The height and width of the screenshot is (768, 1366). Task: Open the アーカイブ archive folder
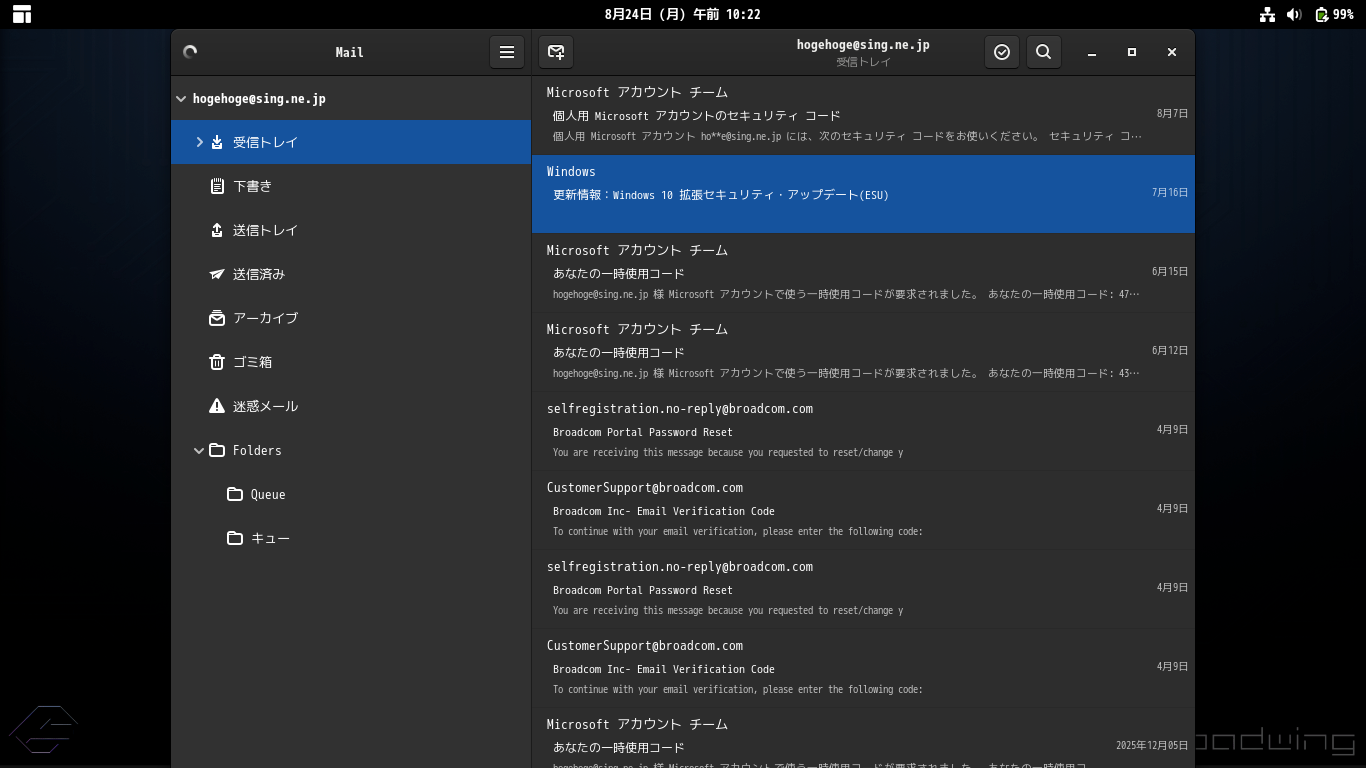click(351, 318)
